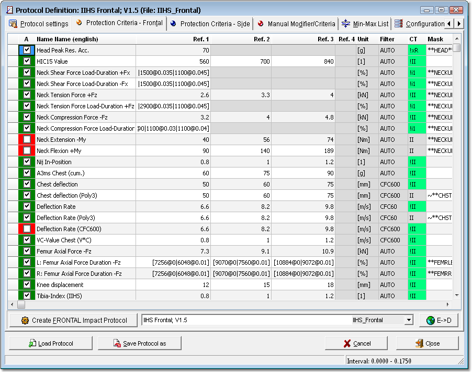Image resolution: width=472 pixels, height=373 pixels.
Task: Click the Save Protocol as button icon
Action: [x=117, y=343]
